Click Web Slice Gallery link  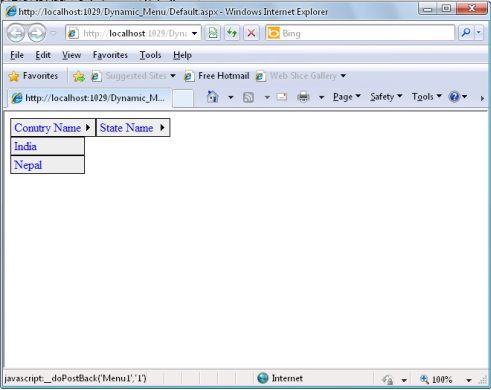301,76
